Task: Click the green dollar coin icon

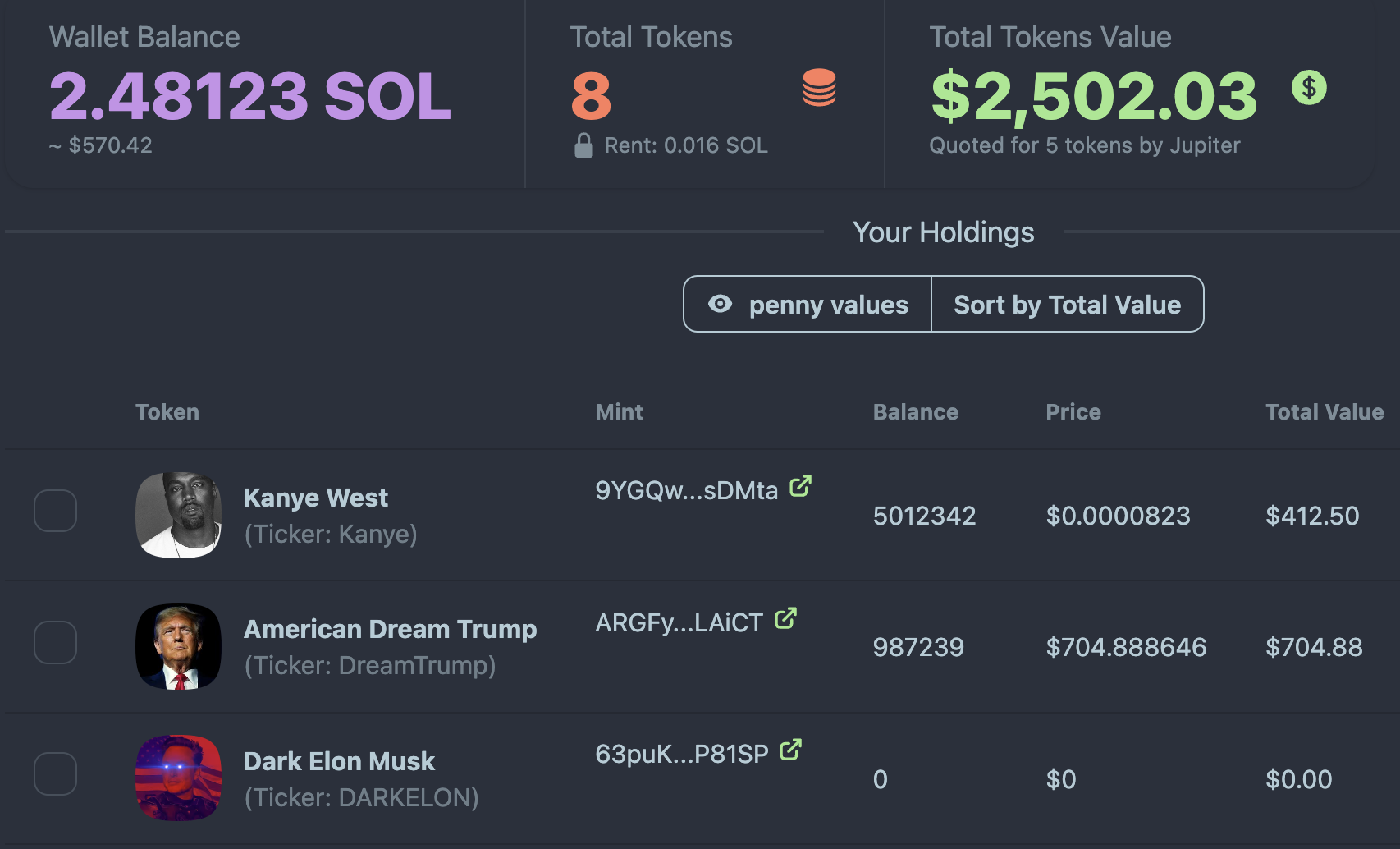Action: point(1309,87)
